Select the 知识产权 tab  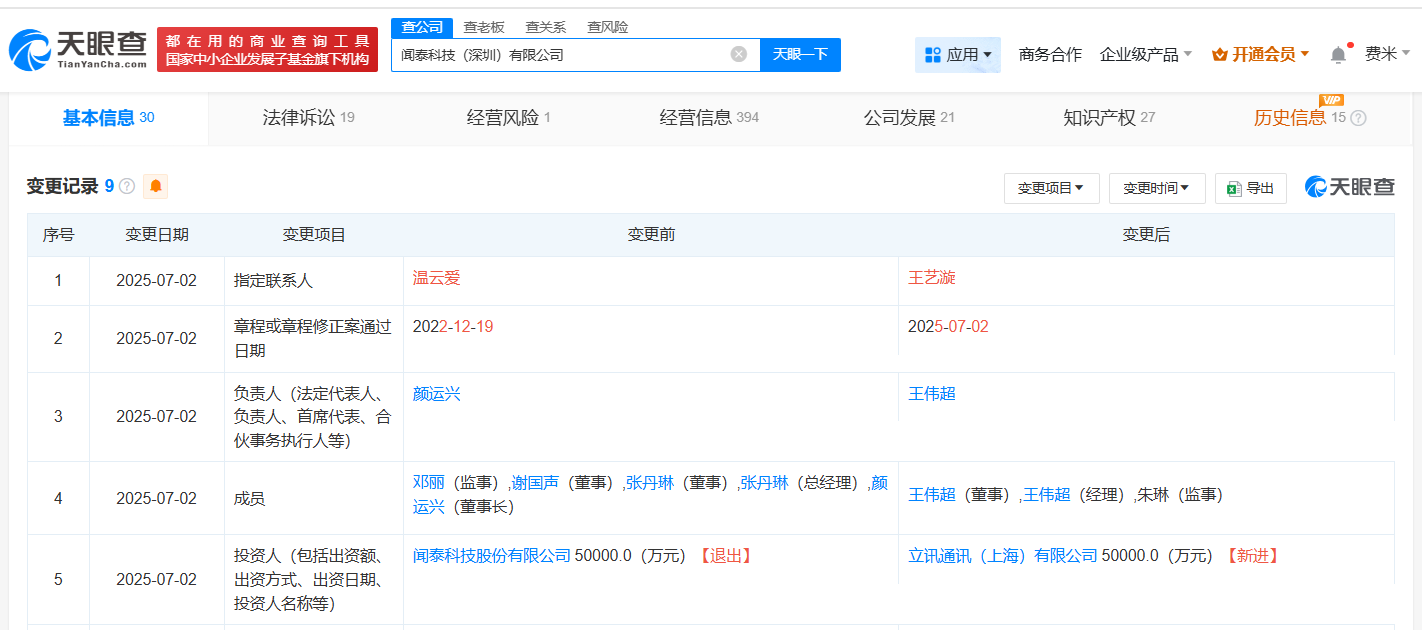1109,118
